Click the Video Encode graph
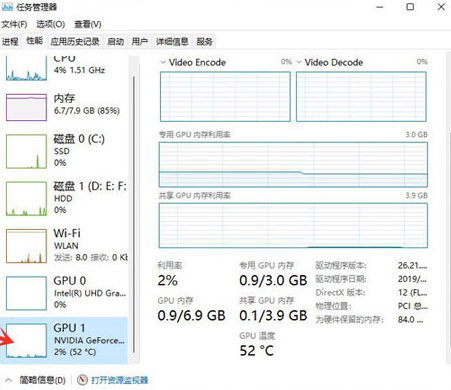The height and width of the screenshot is (390, 451). coord(225,97)
